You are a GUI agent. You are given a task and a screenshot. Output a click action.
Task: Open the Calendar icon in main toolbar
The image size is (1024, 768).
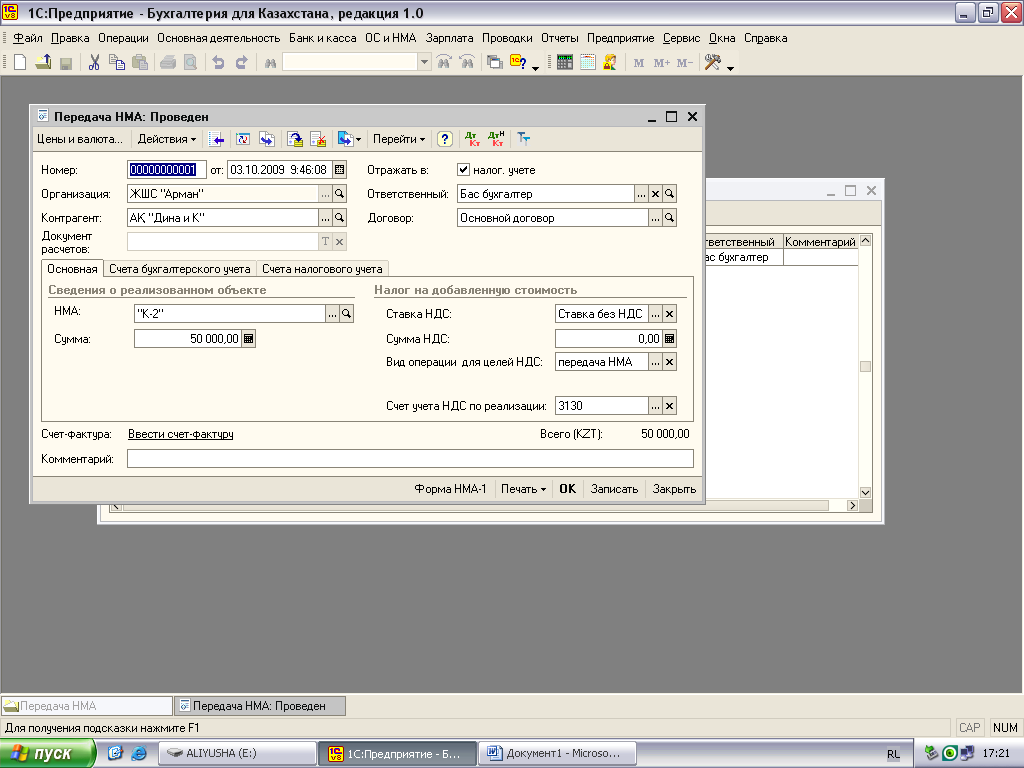[x=588, y=63]
